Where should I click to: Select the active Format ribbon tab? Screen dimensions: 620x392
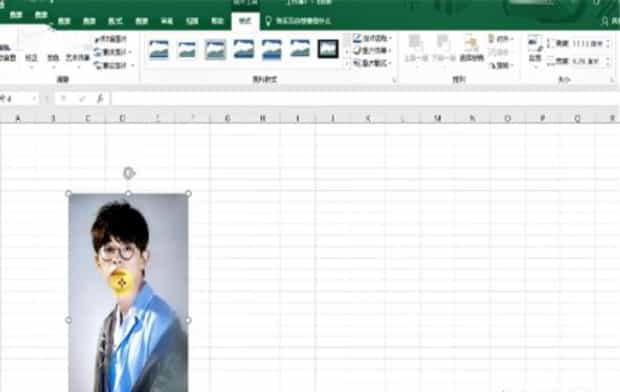[x=245, y=21]
